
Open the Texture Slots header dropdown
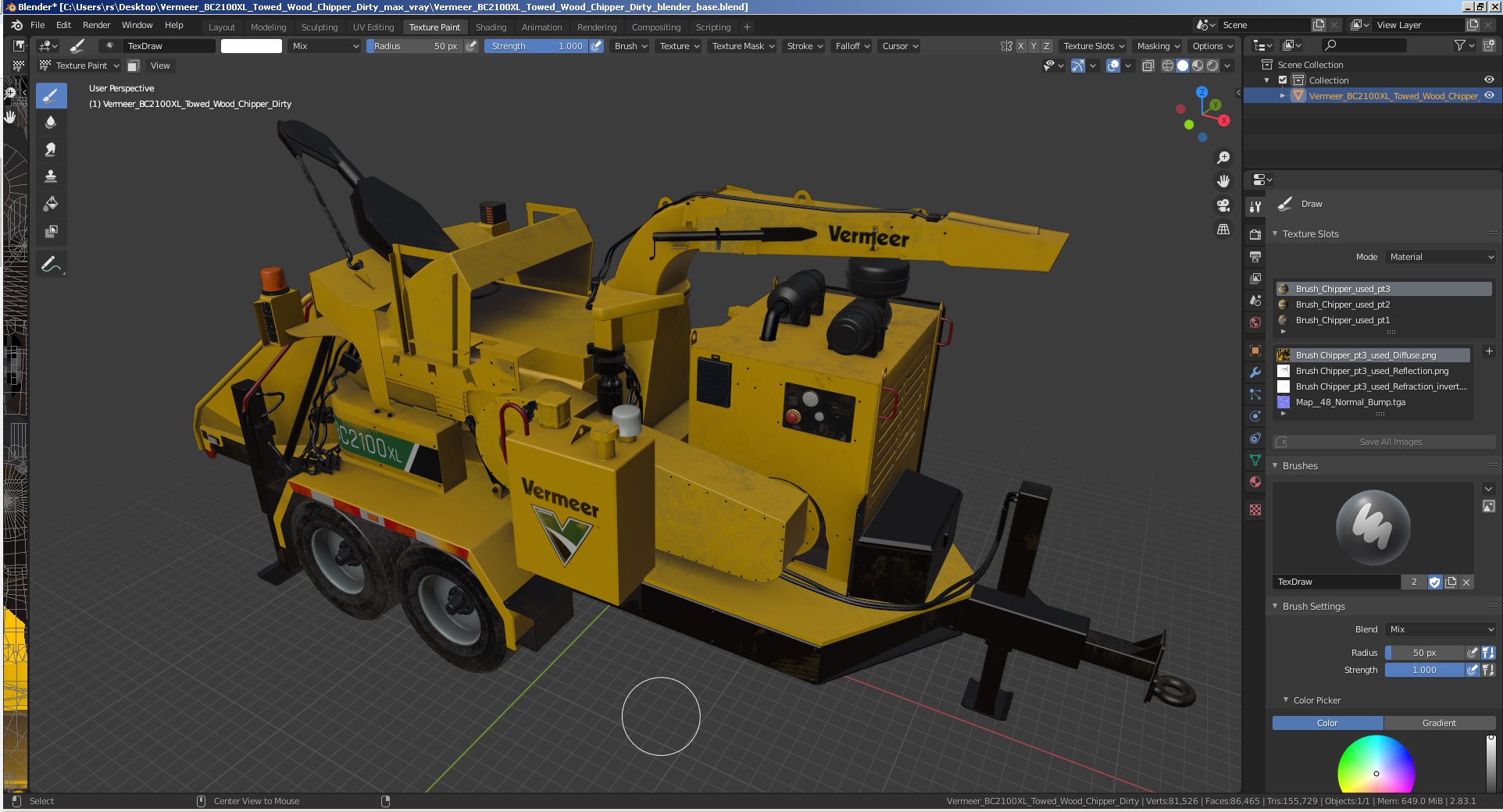tap(1094, 46)
